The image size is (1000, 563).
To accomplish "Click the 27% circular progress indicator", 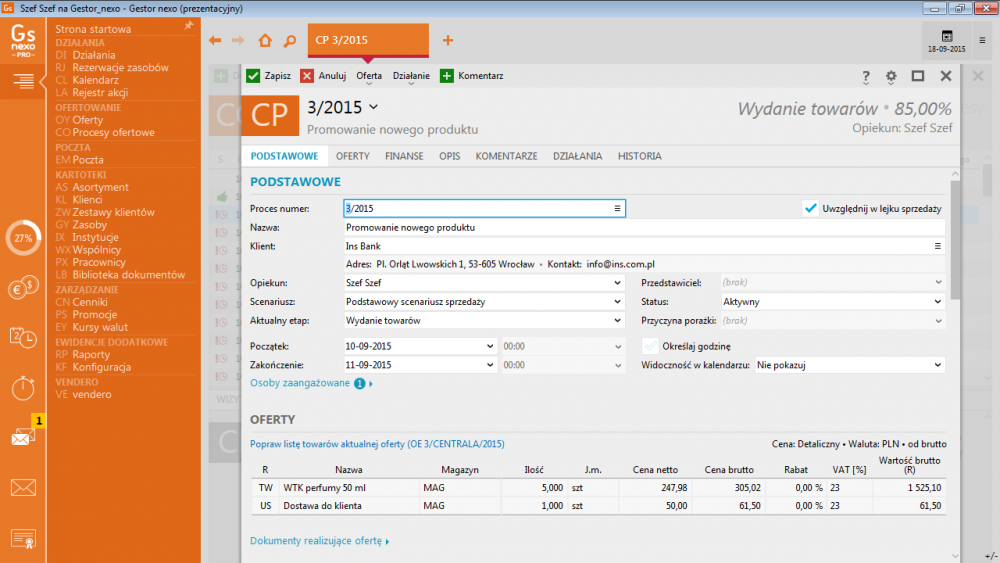I will 22,239.
